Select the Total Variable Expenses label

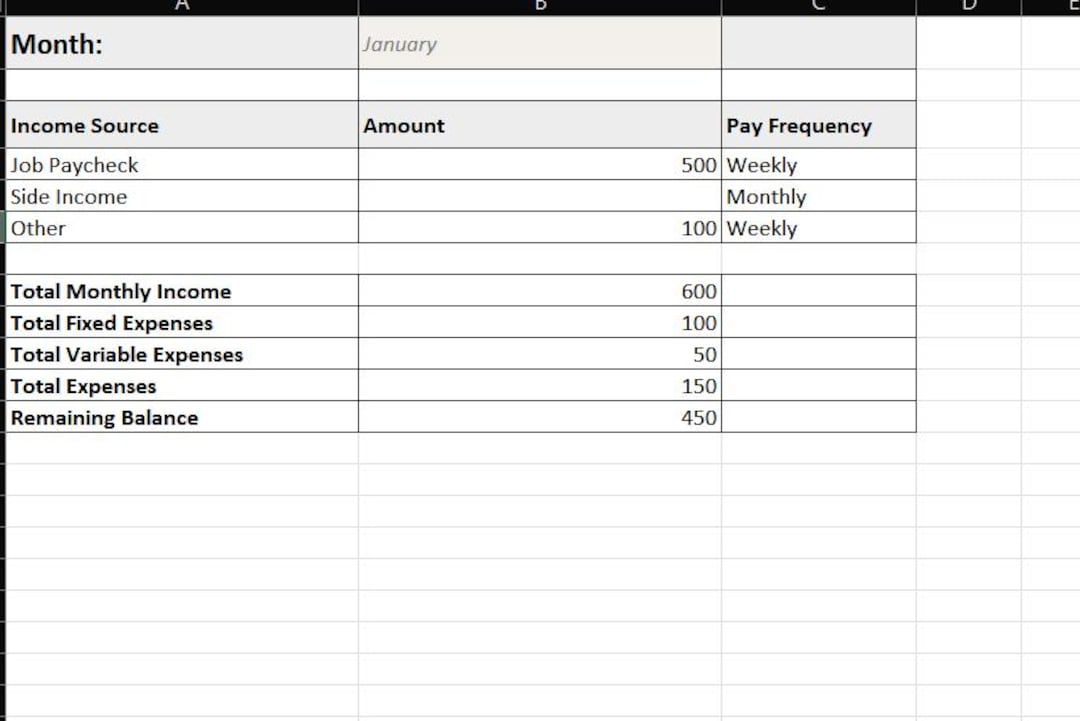pyautogui.click(x=182, y=354)
